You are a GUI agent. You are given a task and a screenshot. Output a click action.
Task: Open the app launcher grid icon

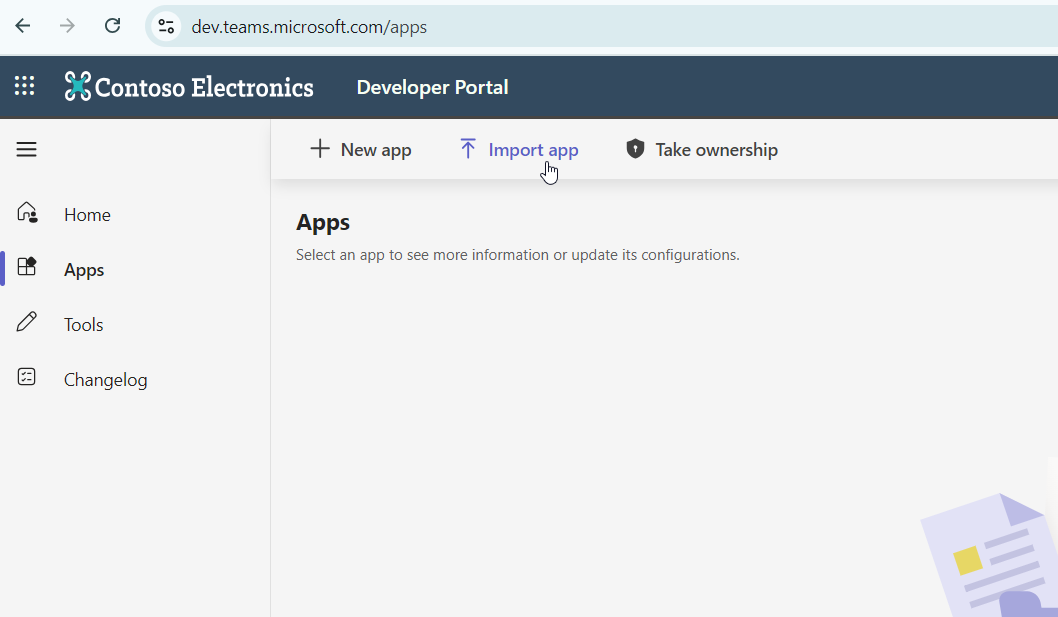[x=25, y=86]
